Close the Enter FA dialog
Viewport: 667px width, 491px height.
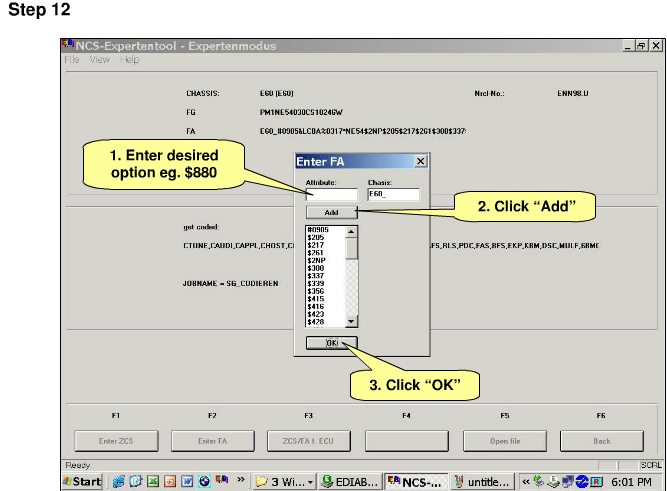(x=420, y=161)
